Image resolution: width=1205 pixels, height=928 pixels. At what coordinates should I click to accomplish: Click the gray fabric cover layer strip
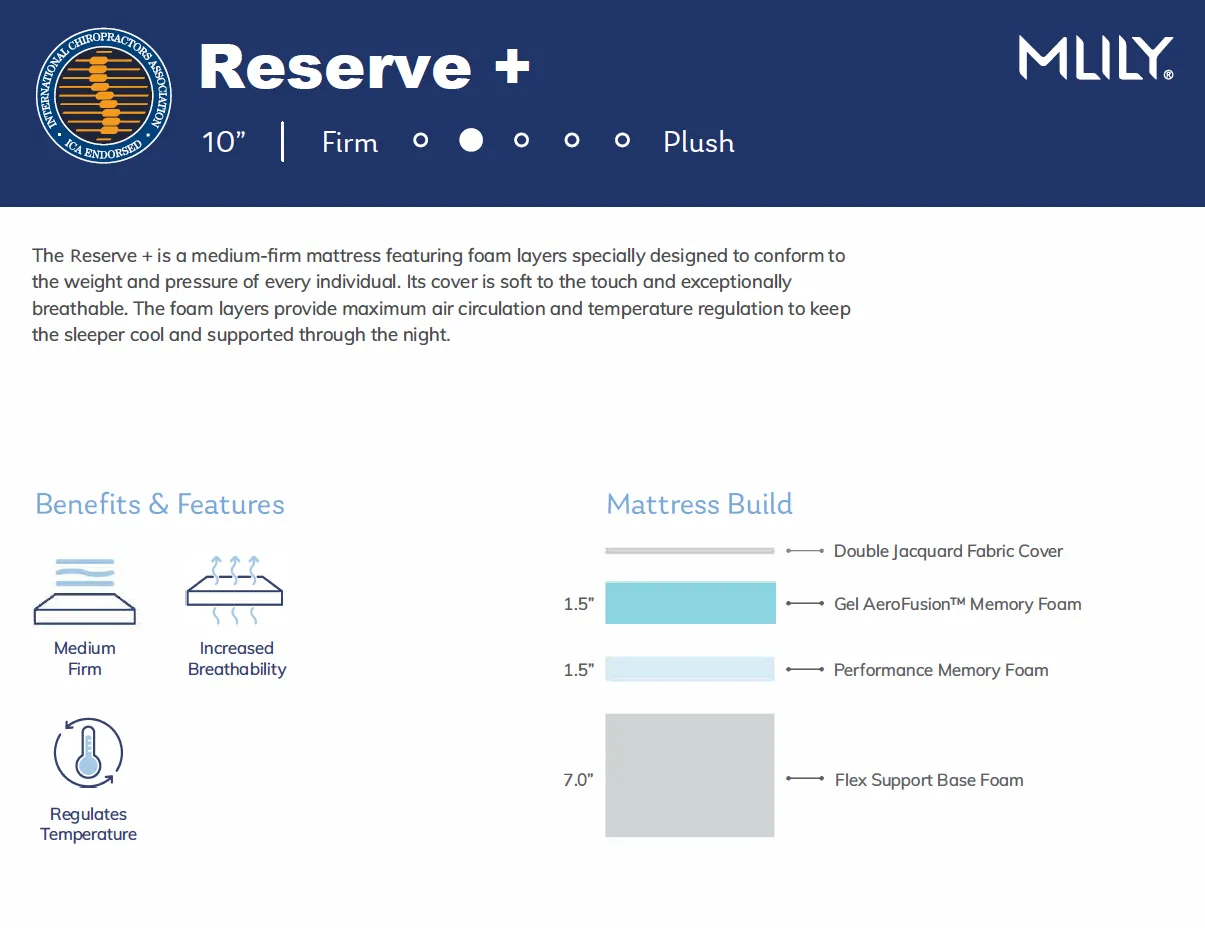tap(690, 550)
